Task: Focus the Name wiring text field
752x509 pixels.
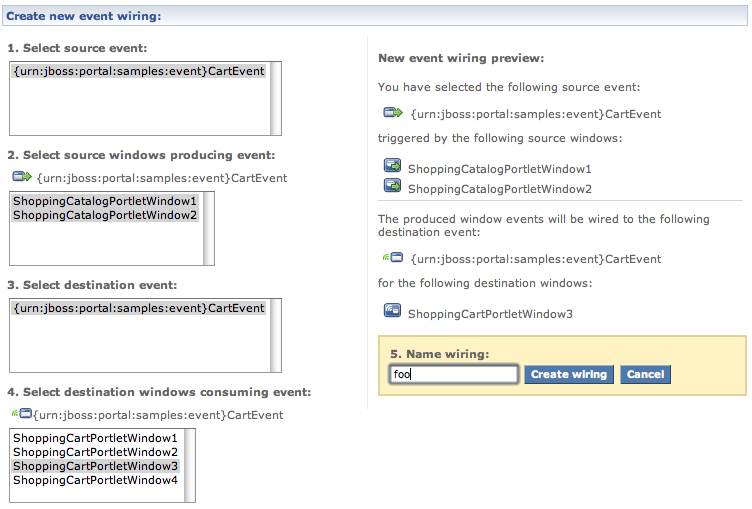Action: point(454,374)
